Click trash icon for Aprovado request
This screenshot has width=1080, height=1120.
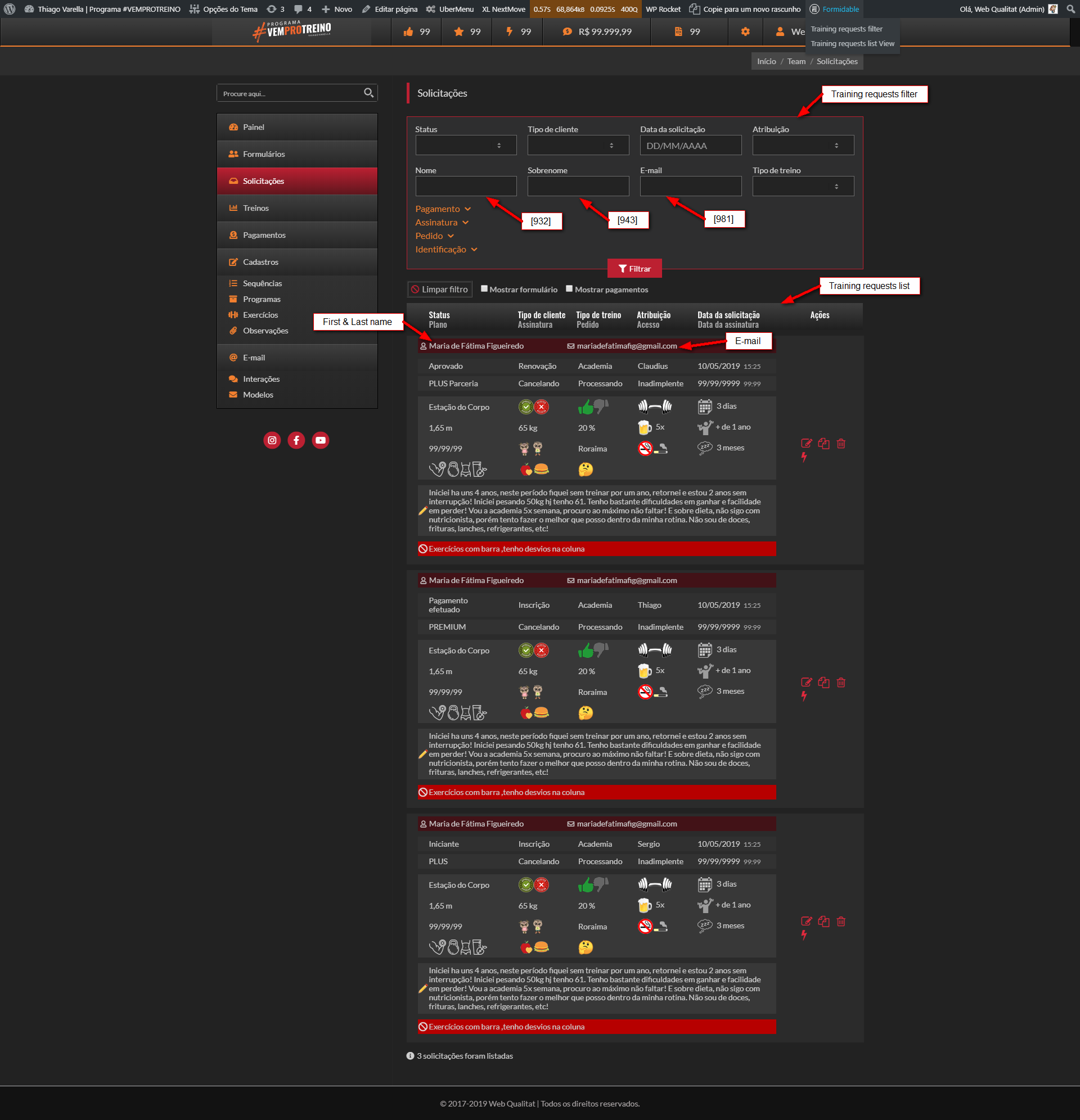coord(841,444)
